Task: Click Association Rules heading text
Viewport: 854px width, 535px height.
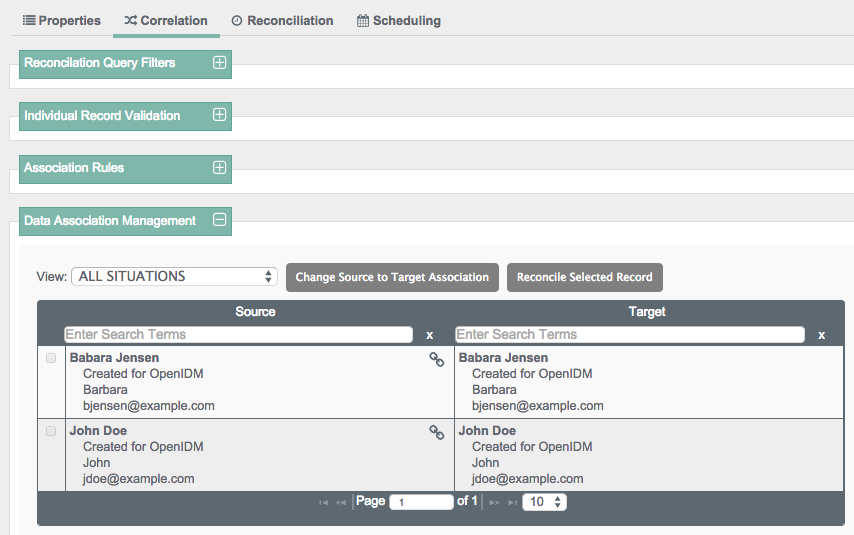Action: pyautogui.click(x=74, y=168)
